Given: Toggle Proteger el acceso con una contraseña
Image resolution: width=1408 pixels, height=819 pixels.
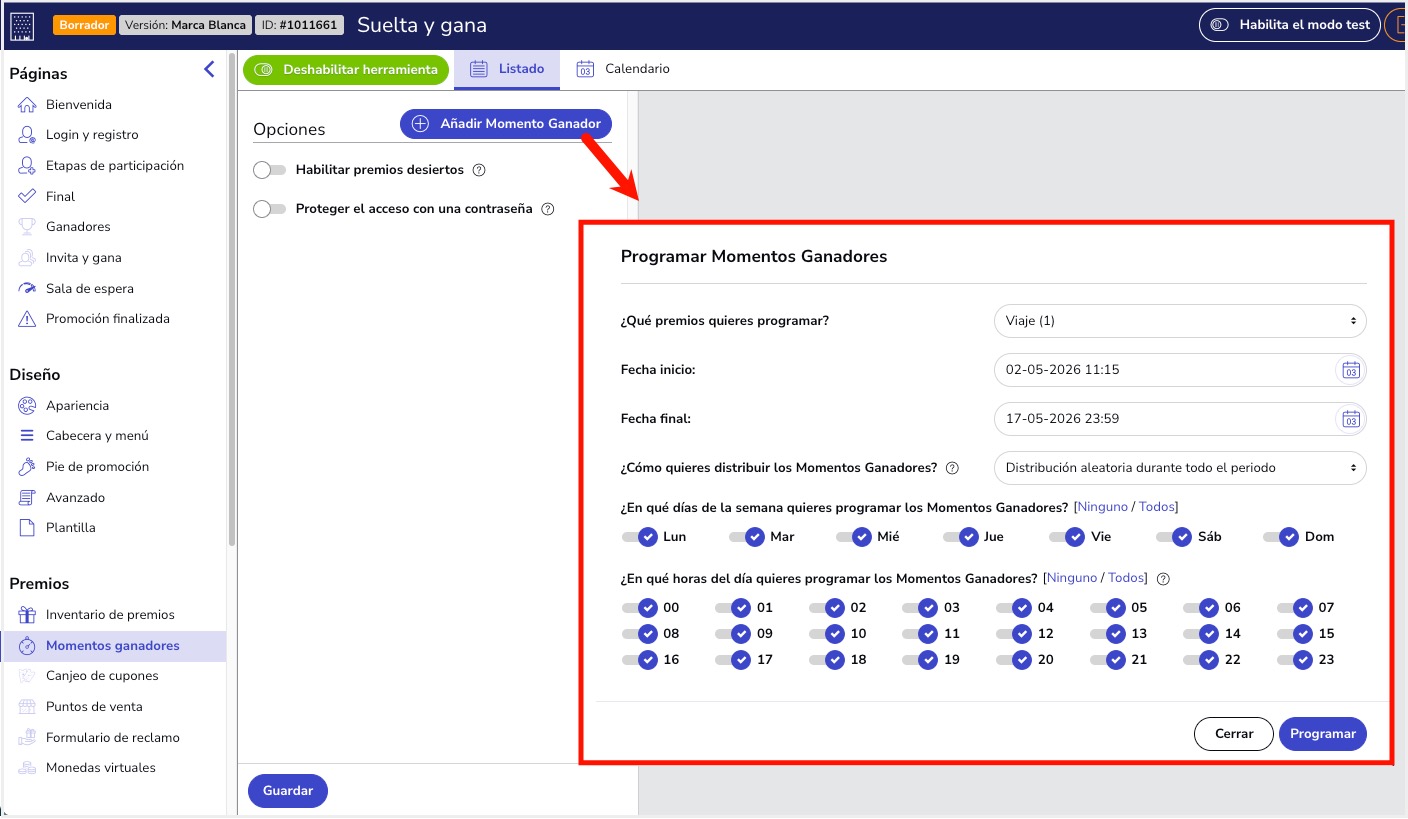Looking at the screenshot, I should 270,209.
